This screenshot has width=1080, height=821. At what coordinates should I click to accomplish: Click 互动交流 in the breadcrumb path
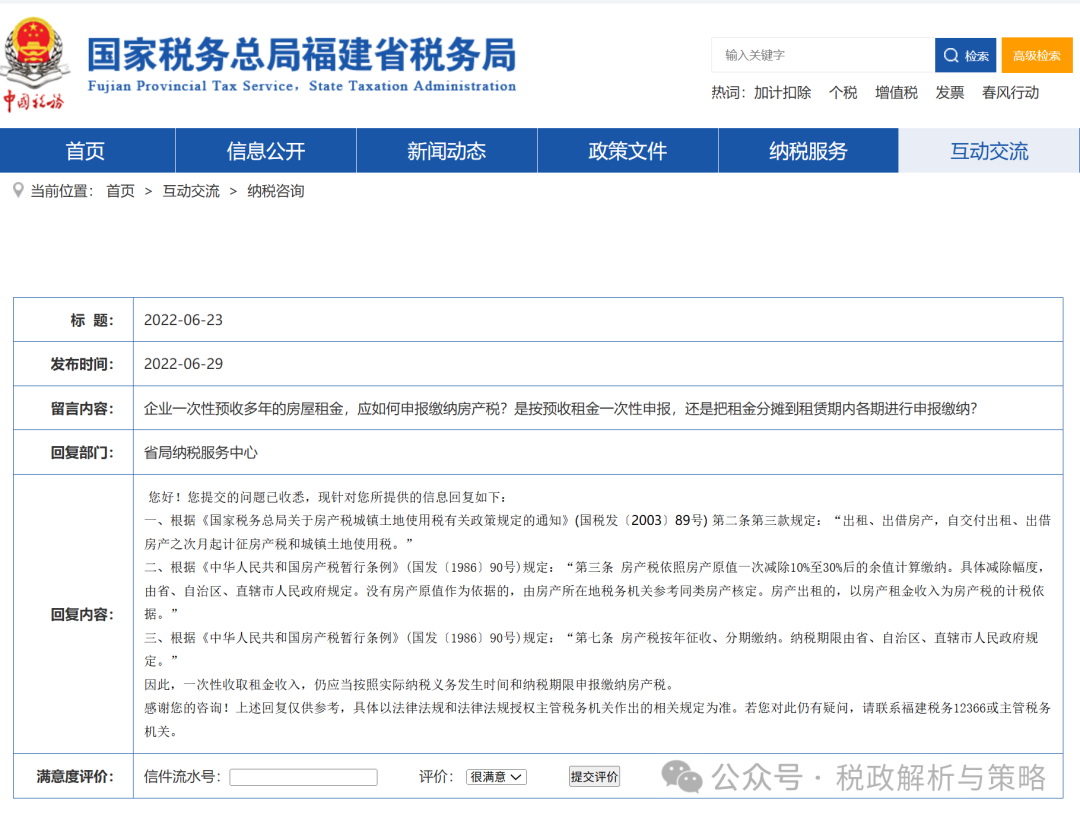click(x=191, y=191)
